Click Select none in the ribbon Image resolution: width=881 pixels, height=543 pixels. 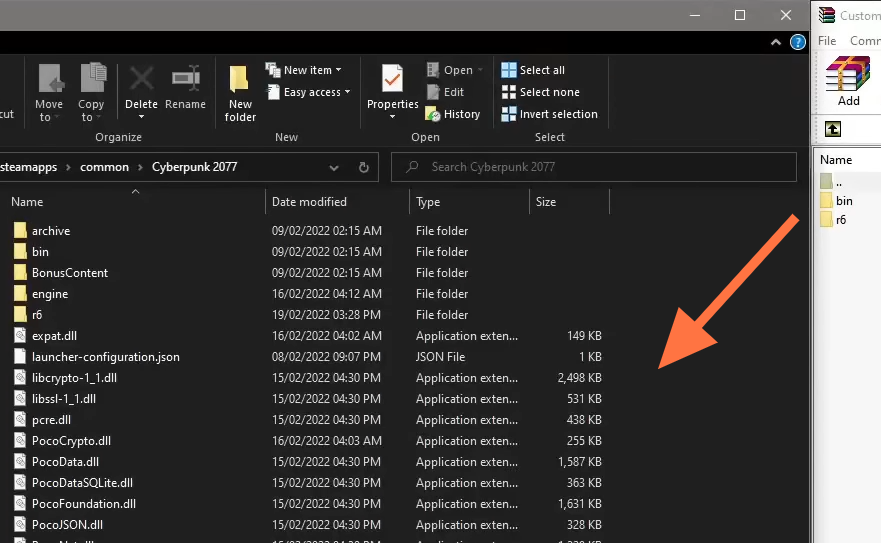tap(540, 92)
